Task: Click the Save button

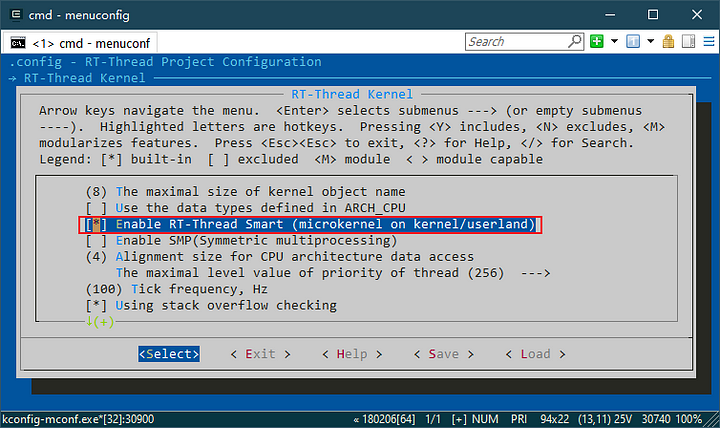Action: coord(444,354)
